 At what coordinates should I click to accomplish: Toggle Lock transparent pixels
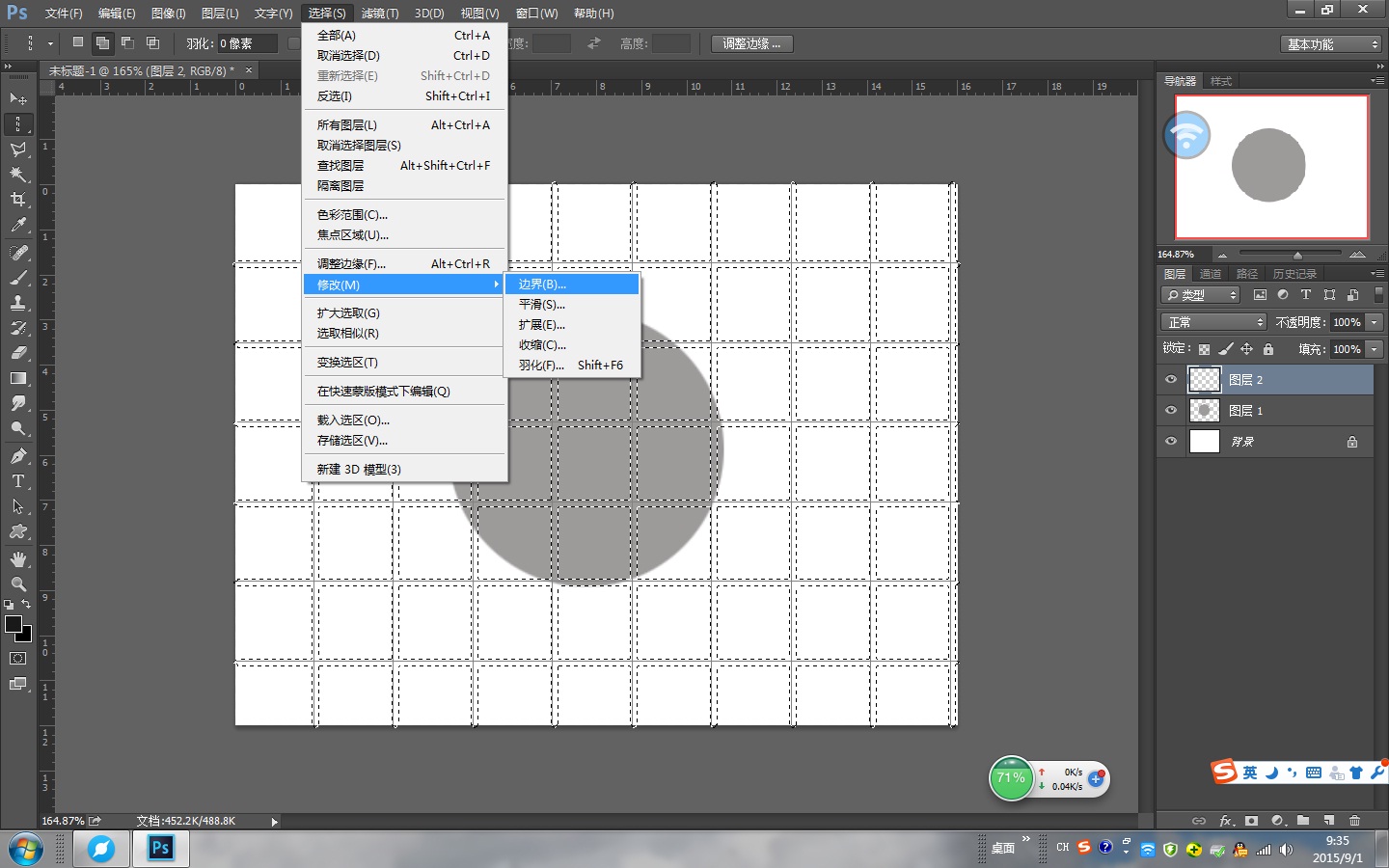coord(1204,349)
